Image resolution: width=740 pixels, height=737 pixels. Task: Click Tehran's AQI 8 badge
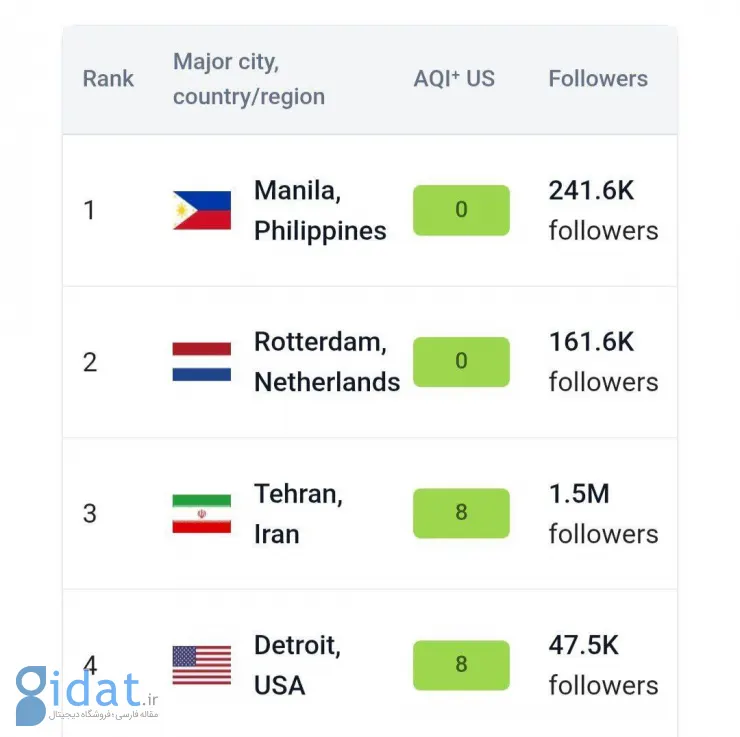[x=461, y=513]
